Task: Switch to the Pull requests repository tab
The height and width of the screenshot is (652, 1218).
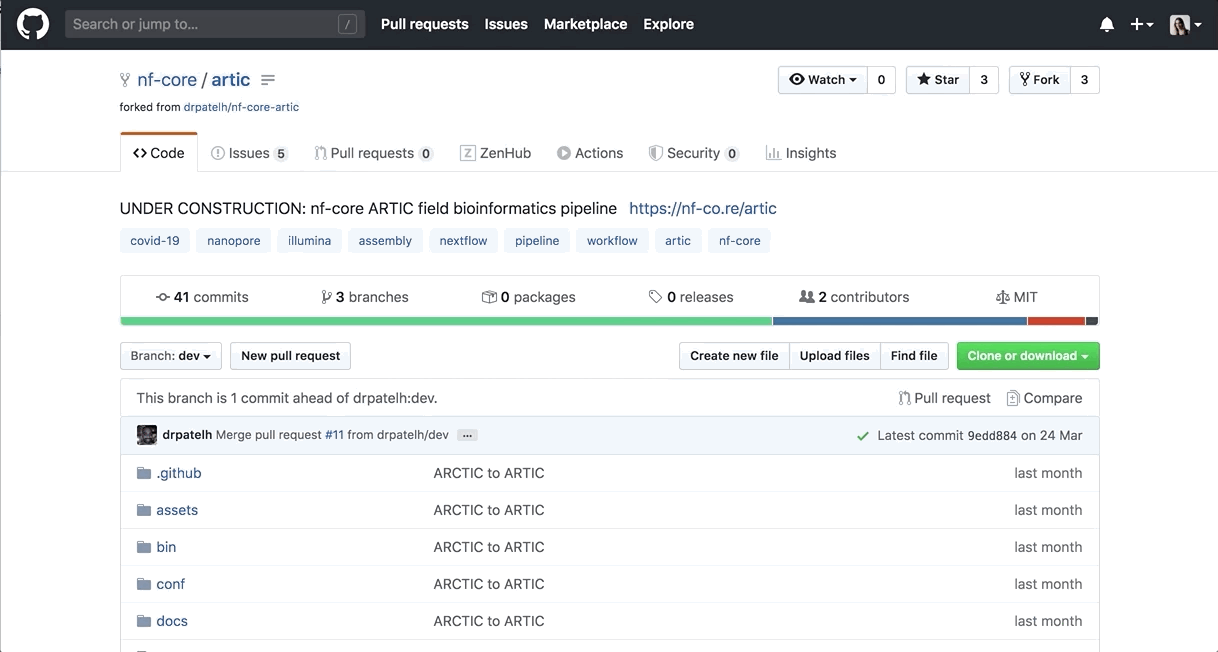Action: (373, 153)
